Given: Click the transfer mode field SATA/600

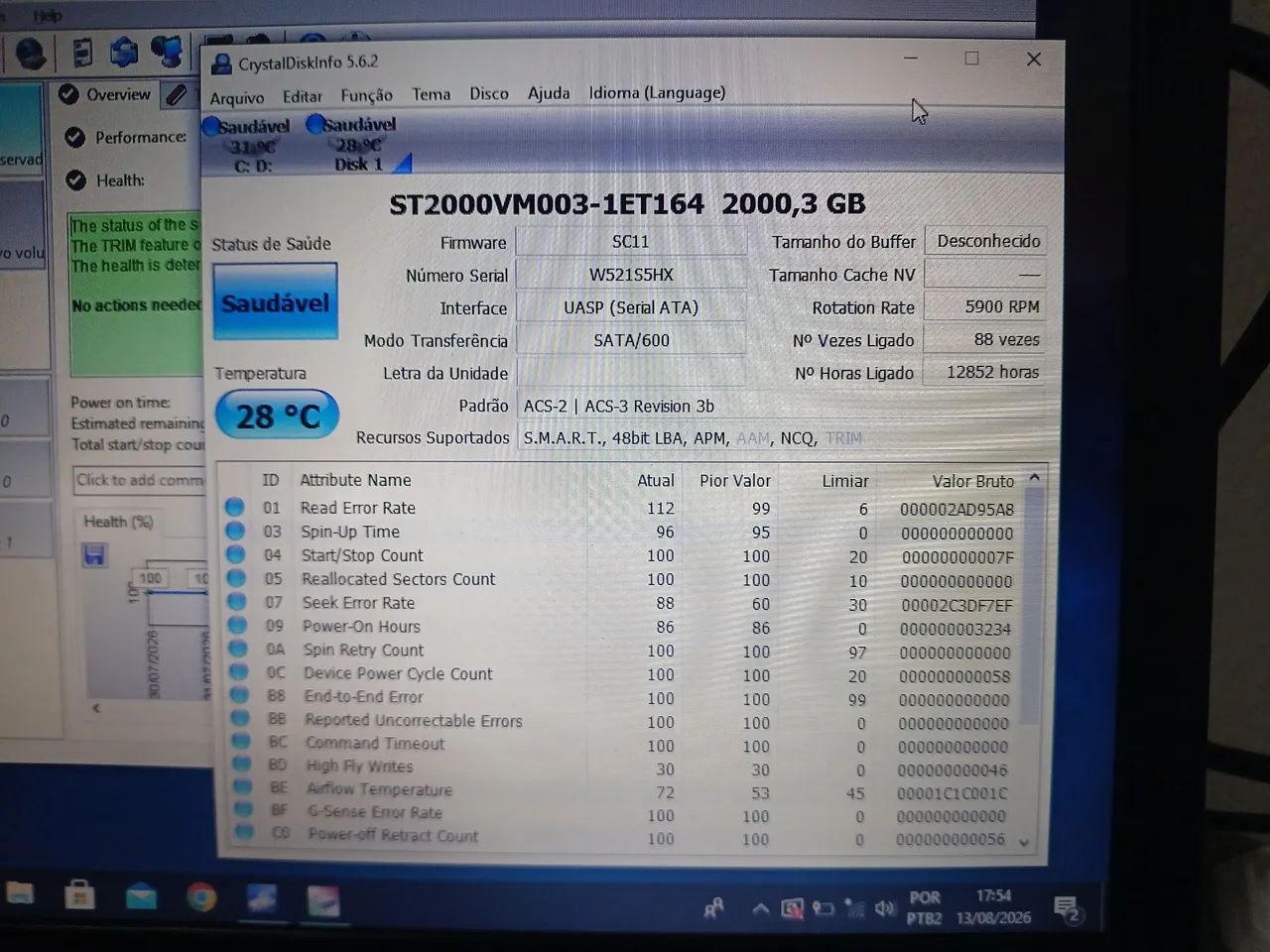Looking at the screenshot, I should pos(630,340).
